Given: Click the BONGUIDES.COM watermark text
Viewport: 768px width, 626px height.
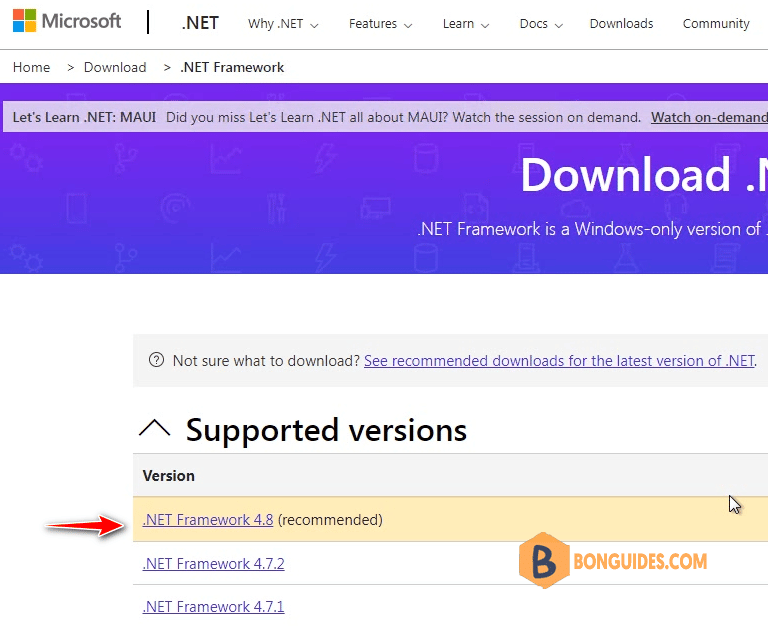Looking at the screenshot, I should [x=640, y=561].
